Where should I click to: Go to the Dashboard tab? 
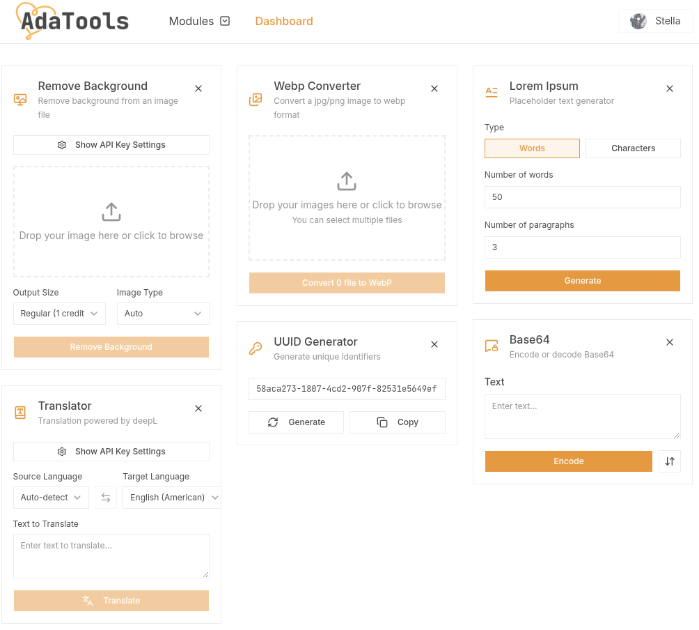[284, 21]
